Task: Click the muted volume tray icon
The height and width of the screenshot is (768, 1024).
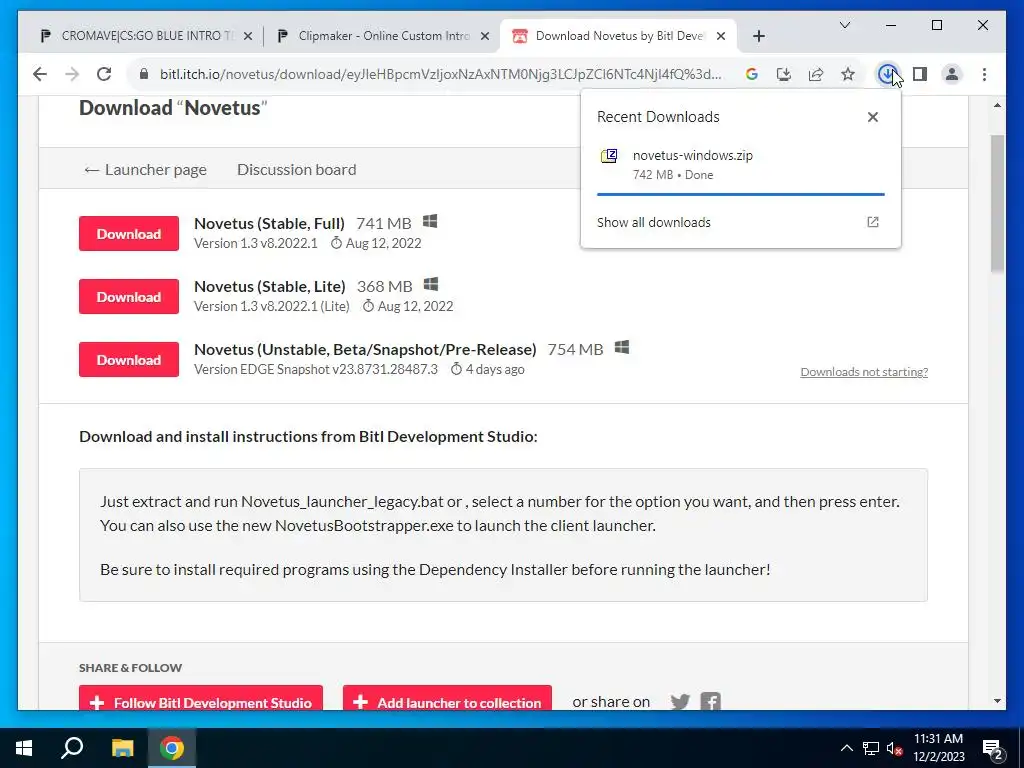Action: click(895, 748)
